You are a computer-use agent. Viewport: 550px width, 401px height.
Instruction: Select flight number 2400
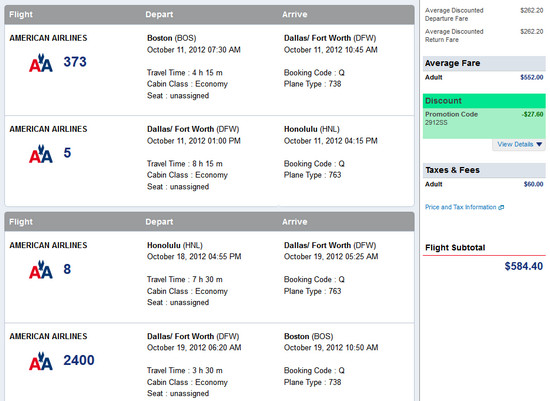tap(79, 360)
